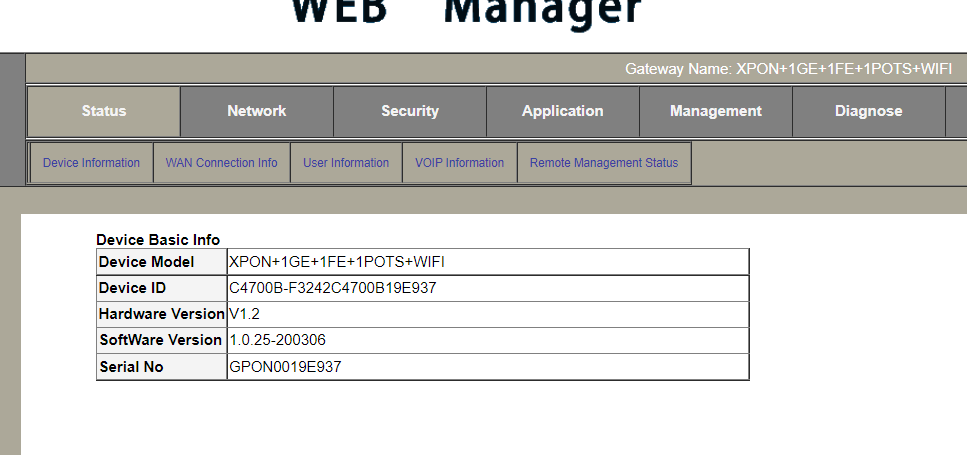The width and height of the screenshot is (967, 455).
Task: Open the Status tab
Action: [104, 111]
